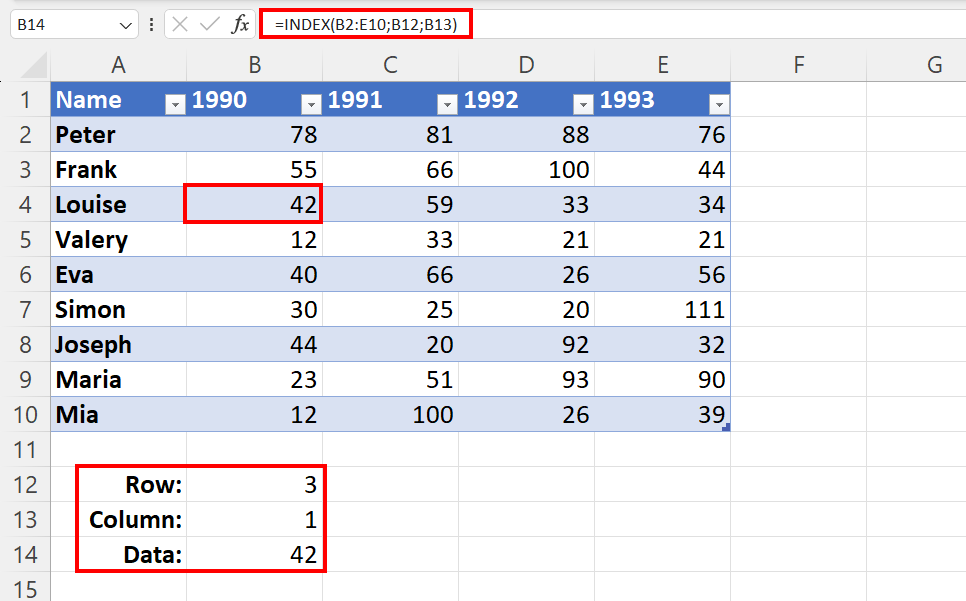The height and width of the screenshot is (601, 966).
Task: Open the 1993 column filter dropdown
Action: 719,105
